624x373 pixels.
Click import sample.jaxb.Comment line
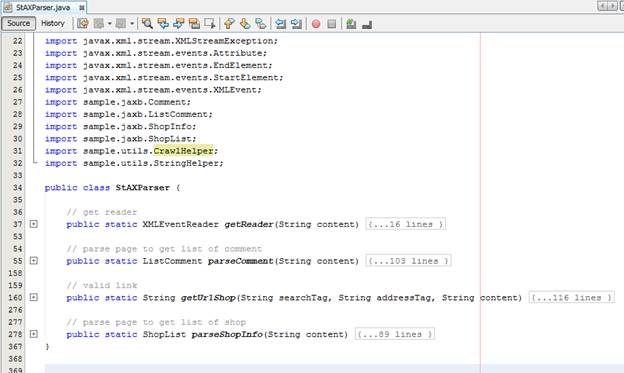[118, 102]
